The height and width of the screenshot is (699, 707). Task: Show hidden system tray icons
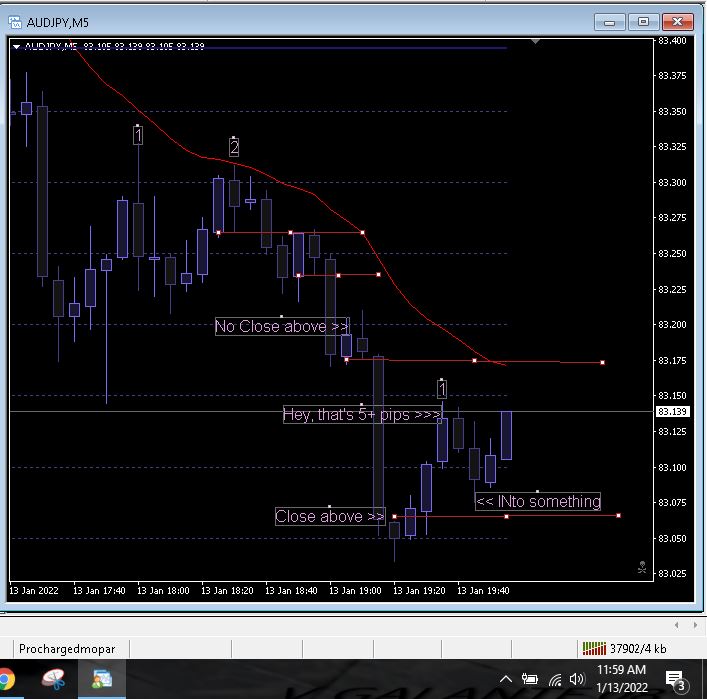(506, 679)
